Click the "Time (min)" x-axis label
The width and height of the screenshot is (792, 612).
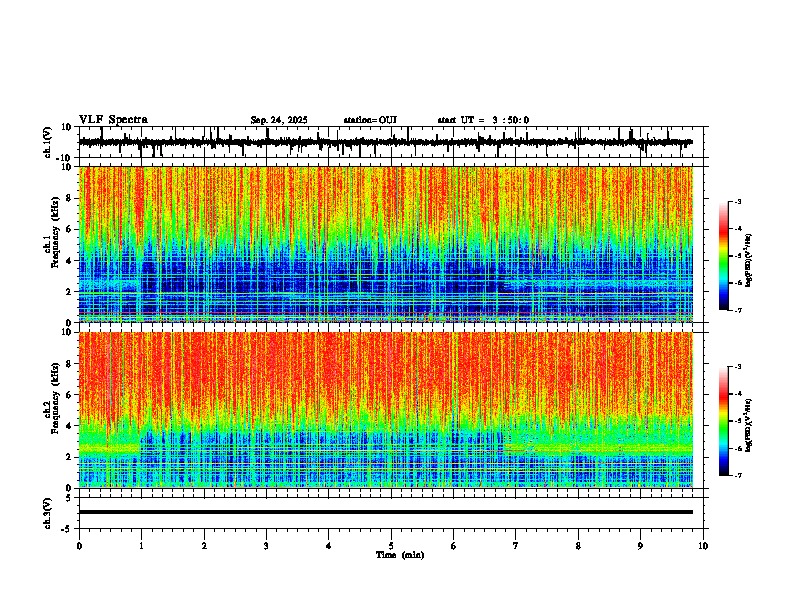[400, 555]
